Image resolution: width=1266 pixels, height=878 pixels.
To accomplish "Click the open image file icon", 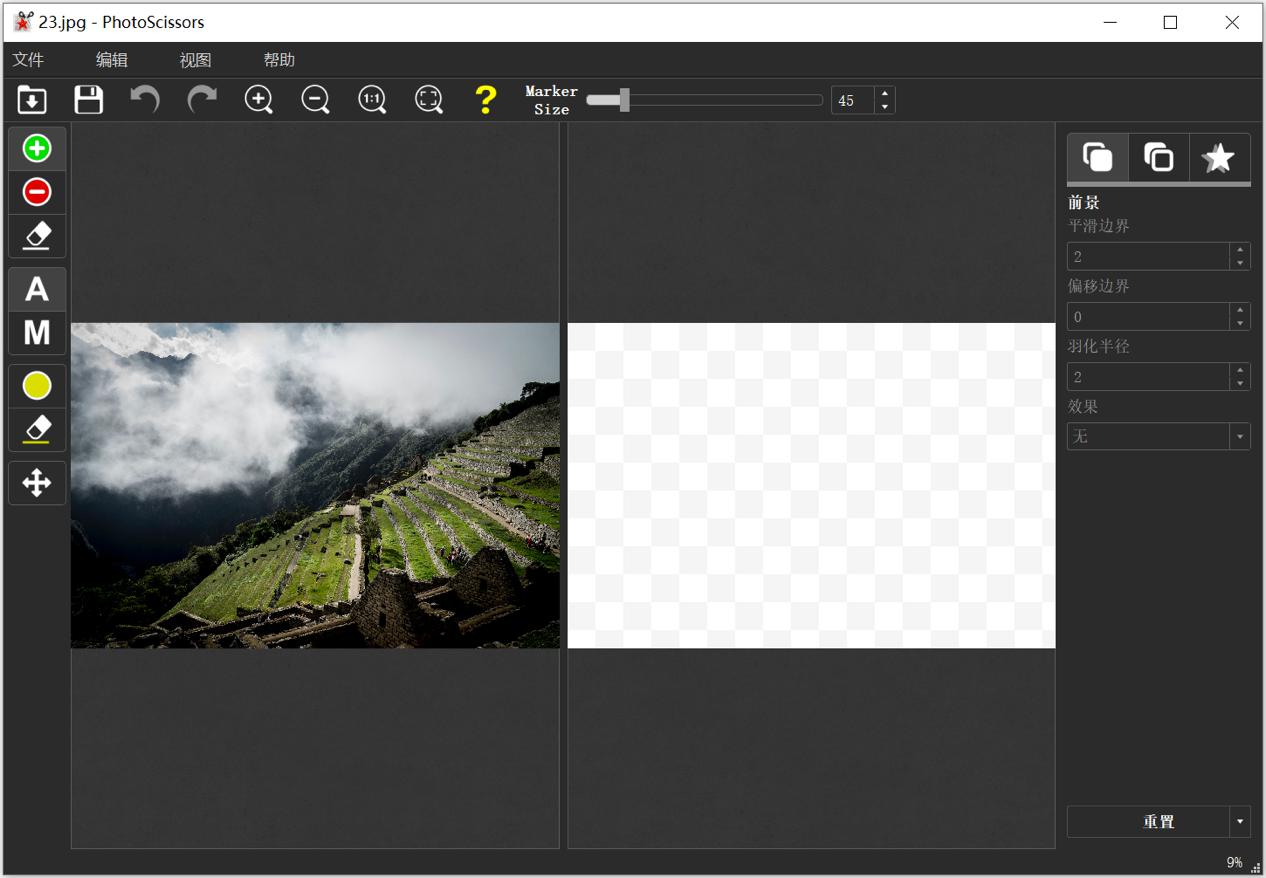I will click(x=32, y=100).
